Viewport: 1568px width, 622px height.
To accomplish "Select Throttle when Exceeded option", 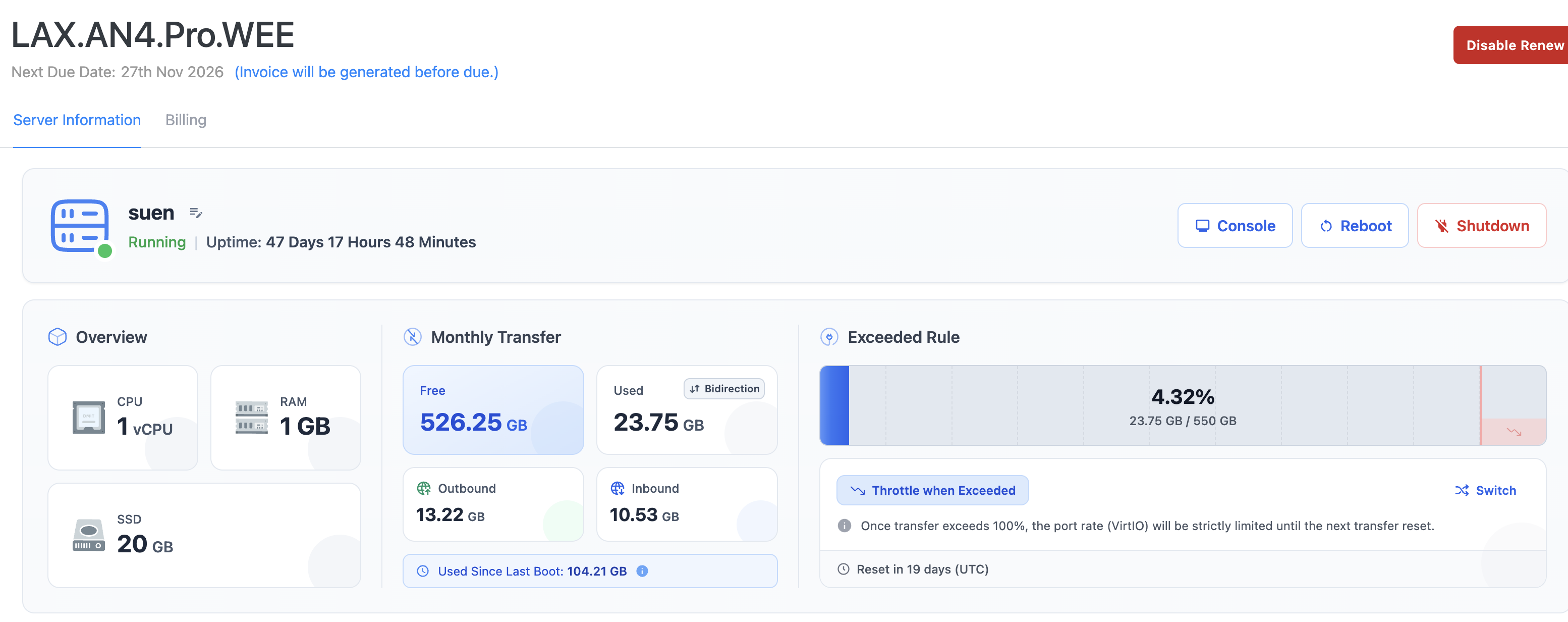I will pos(932,490).
